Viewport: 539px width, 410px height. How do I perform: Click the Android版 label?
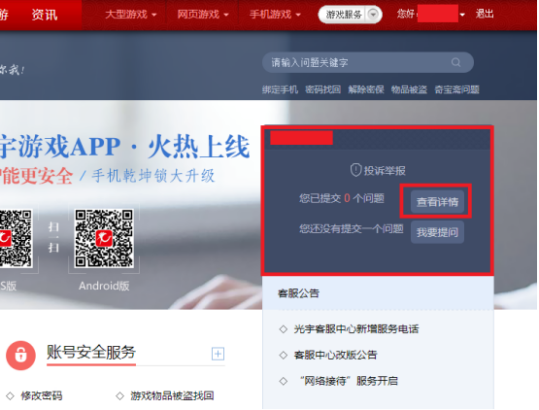pos(104,286)
